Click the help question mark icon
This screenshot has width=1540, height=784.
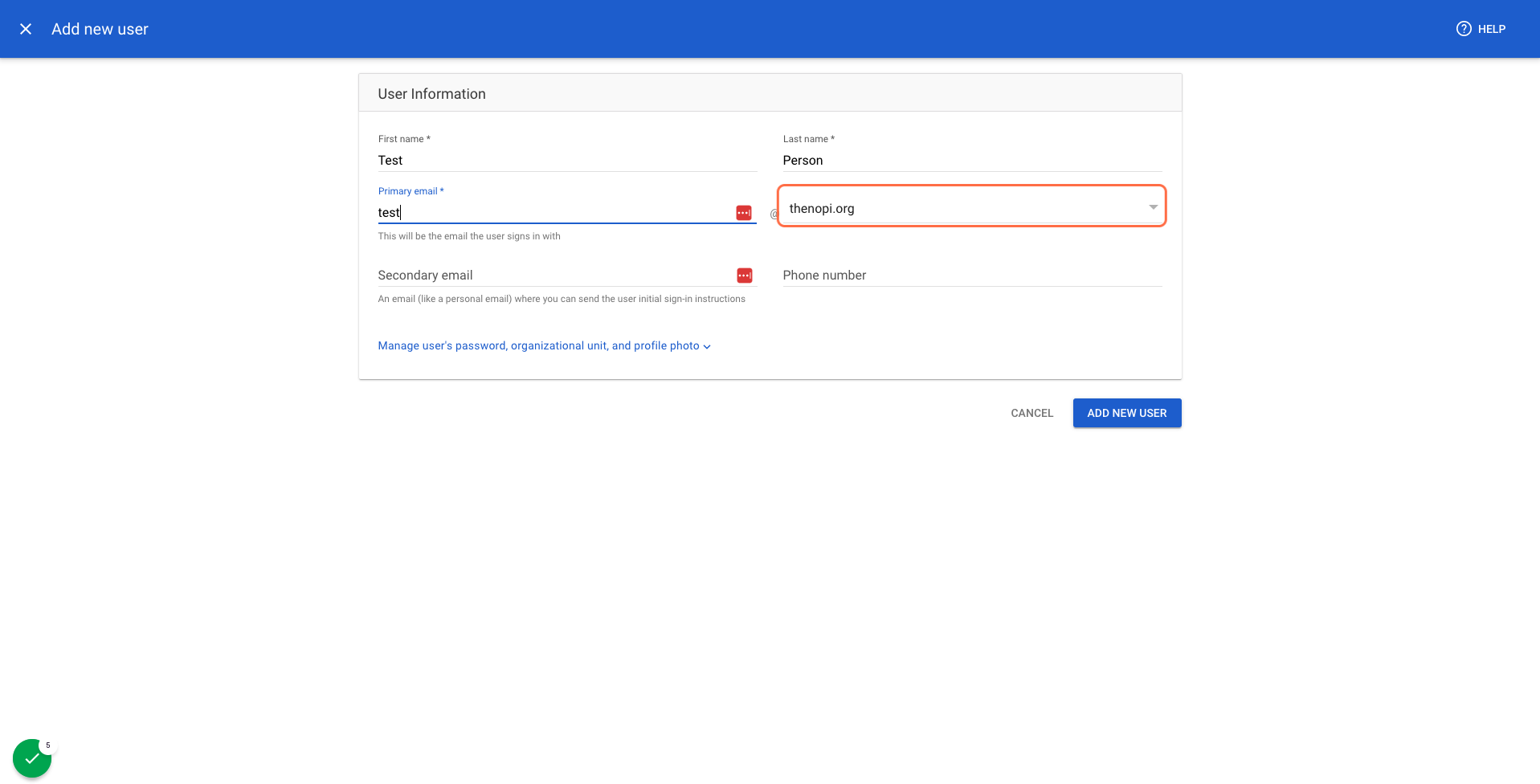coord(1464,29)
